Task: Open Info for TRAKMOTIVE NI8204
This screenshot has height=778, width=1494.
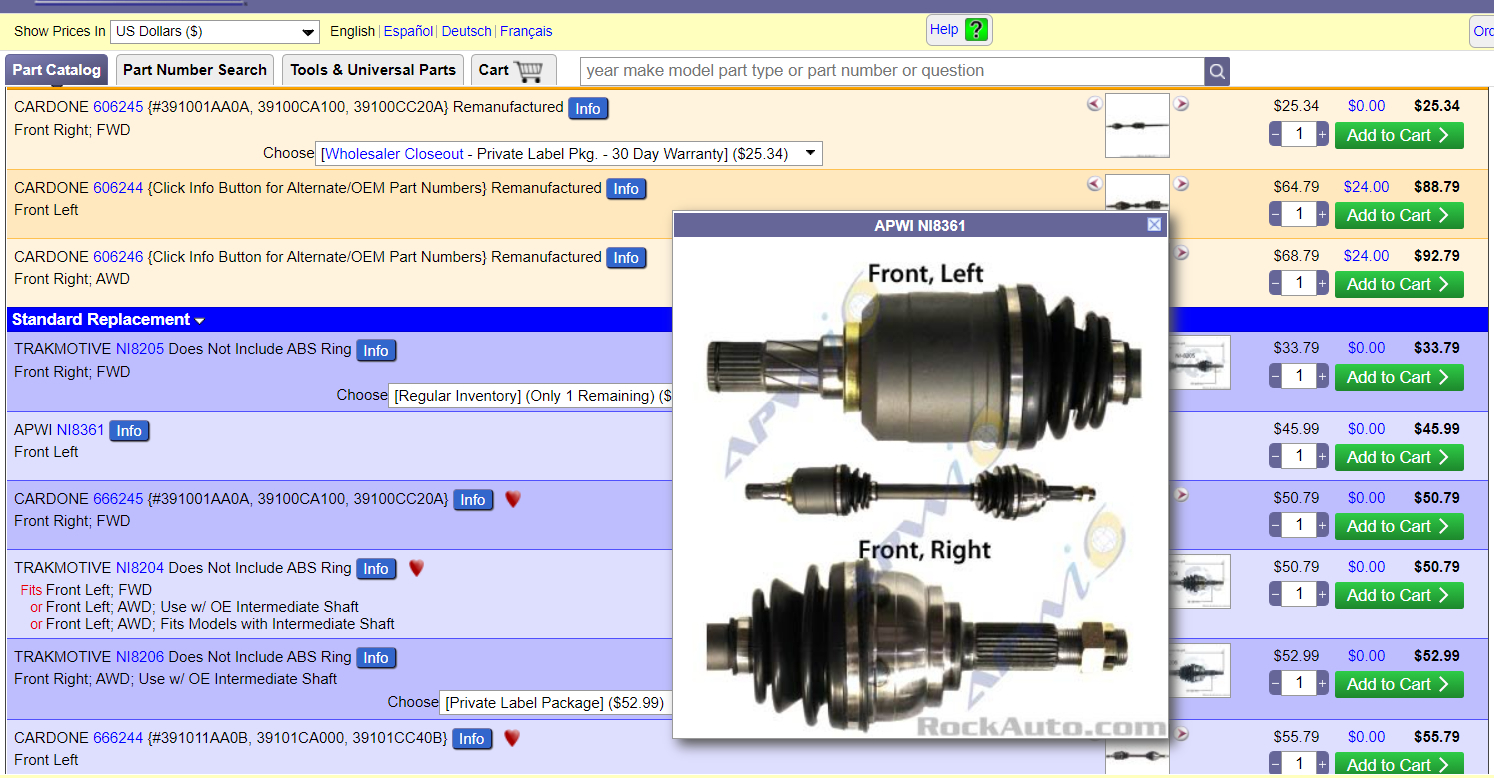Action: tap(376, 569)
